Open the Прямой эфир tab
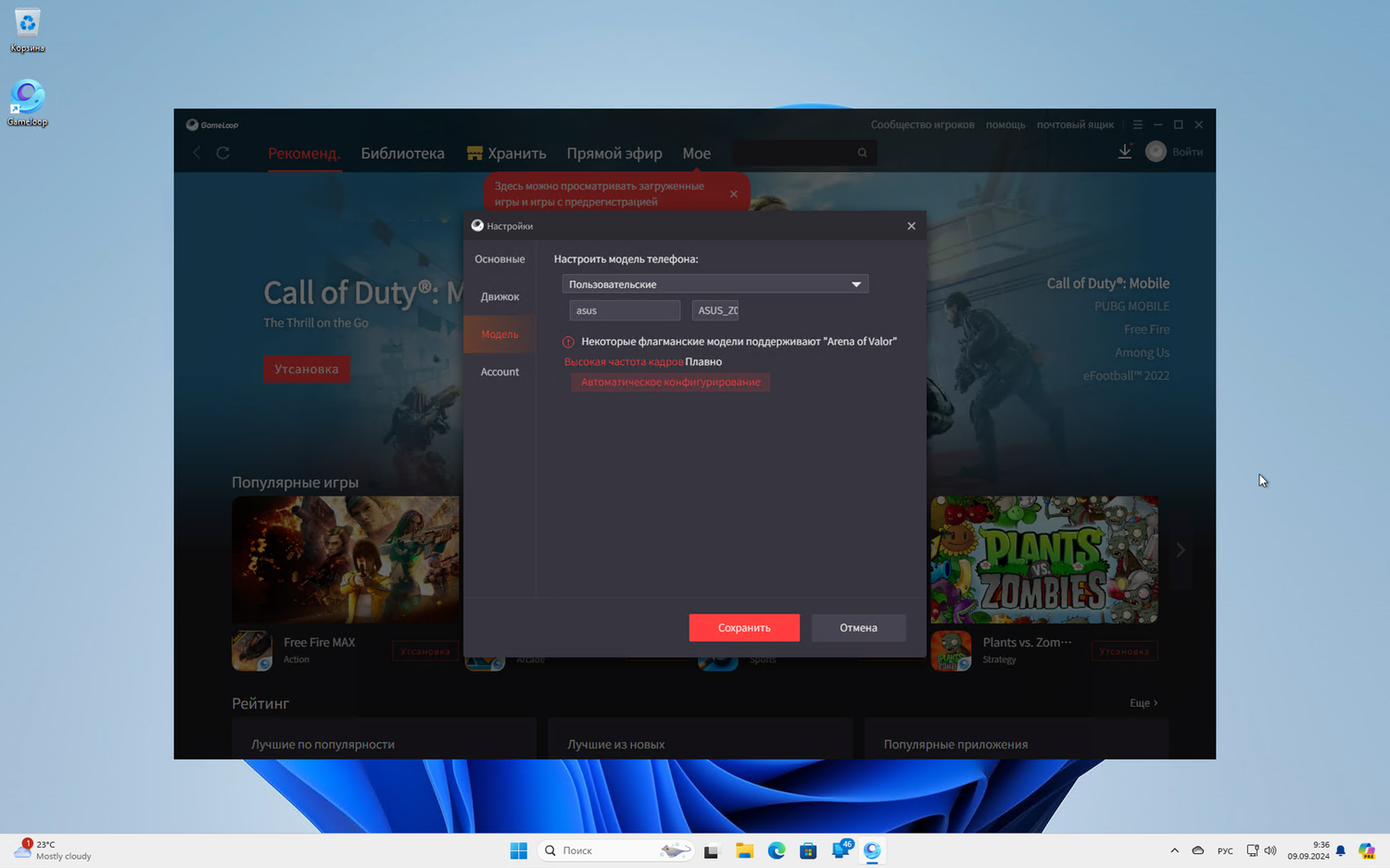The width and height of the screenshot is (1390, 868). tap(614, 154)
